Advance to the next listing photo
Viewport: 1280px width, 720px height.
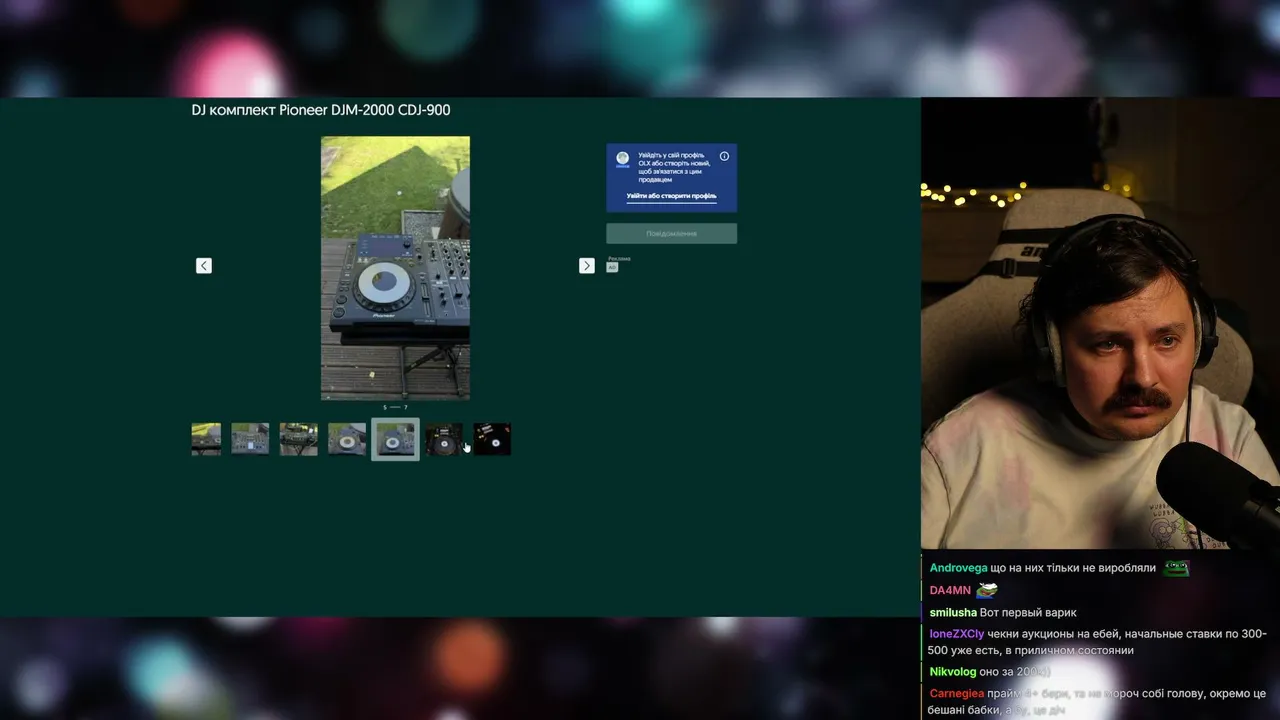[587, 265]
